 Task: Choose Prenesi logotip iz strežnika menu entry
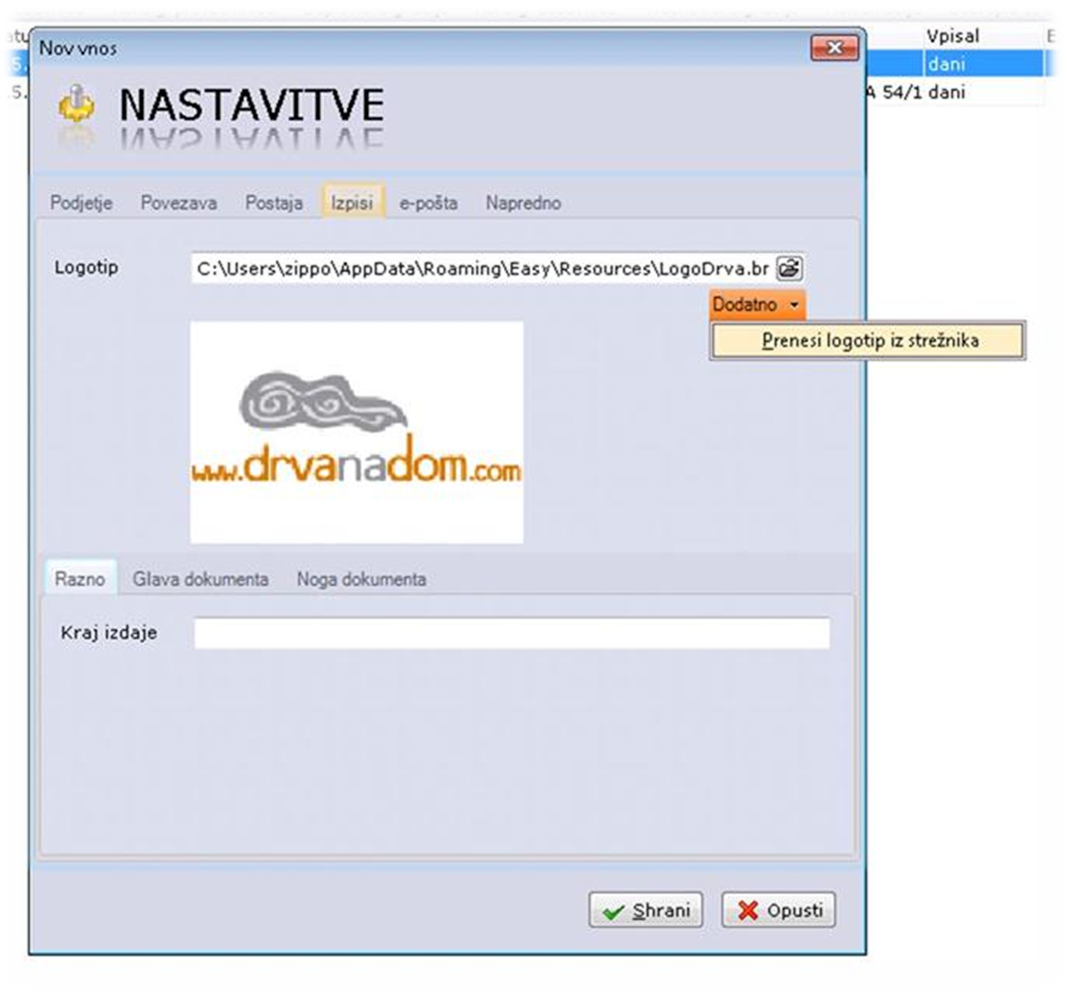[868, 340]
